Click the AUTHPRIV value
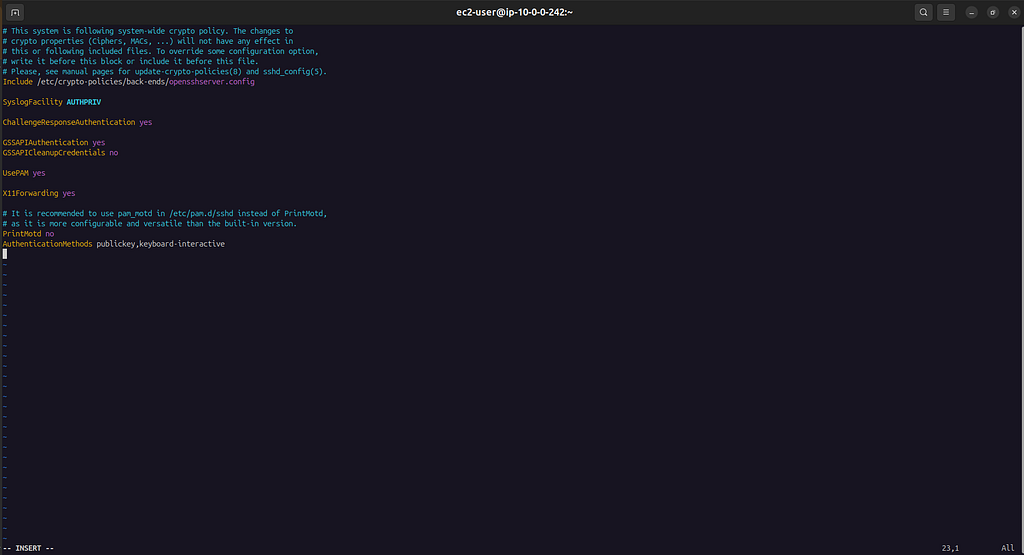 pos(84,102)
